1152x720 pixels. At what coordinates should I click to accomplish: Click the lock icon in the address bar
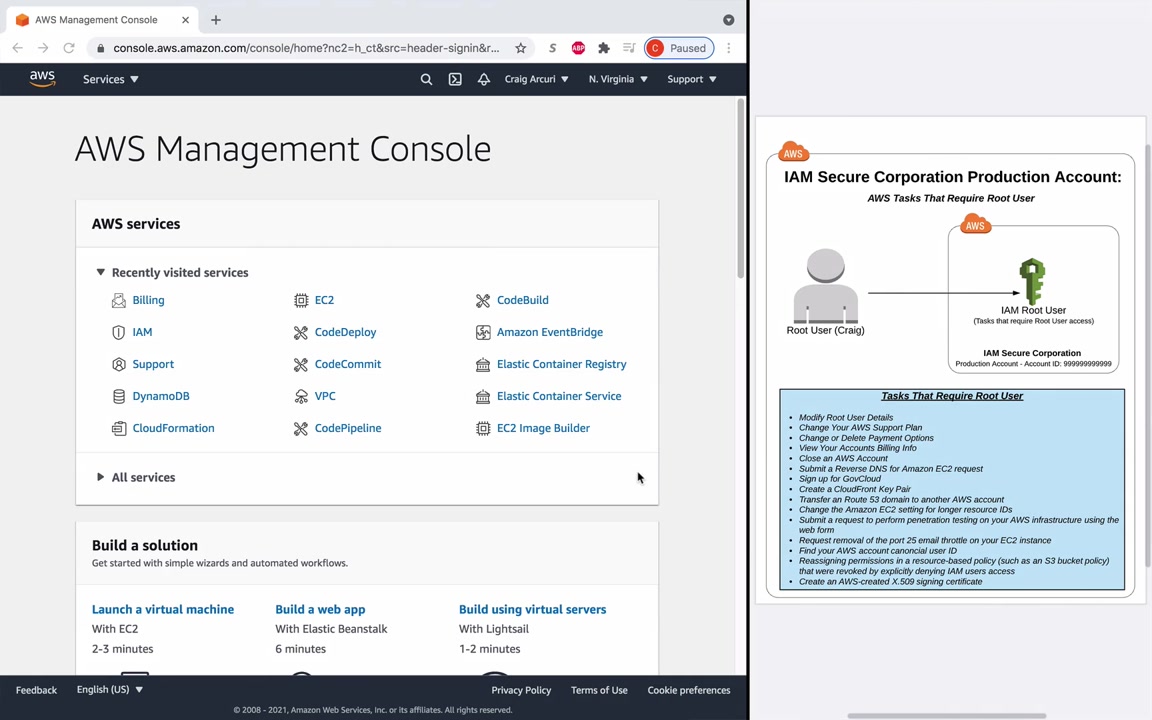pos(101,48)
